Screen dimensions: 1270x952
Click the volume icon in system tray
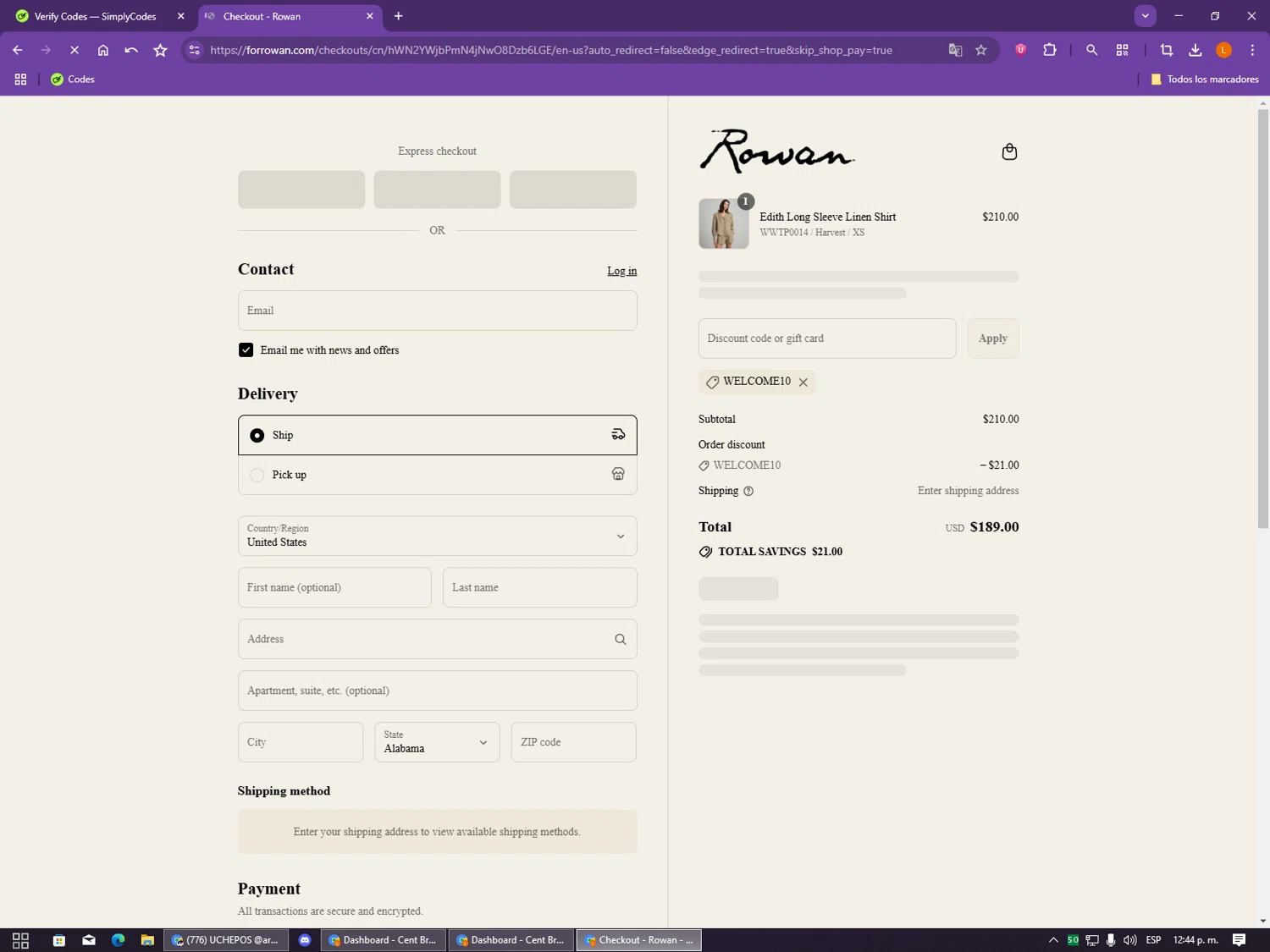[x=1130, y=940]
